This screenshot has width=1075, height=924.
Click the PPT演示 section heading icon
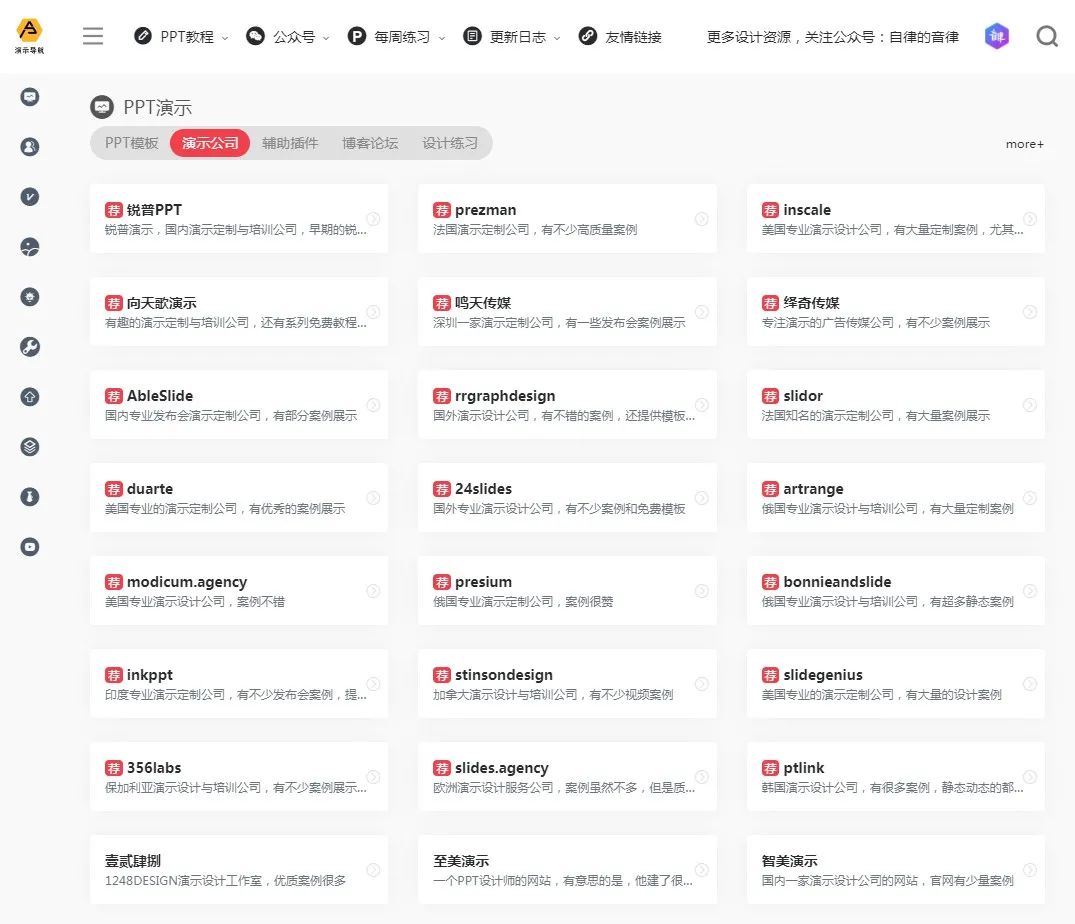102,107
